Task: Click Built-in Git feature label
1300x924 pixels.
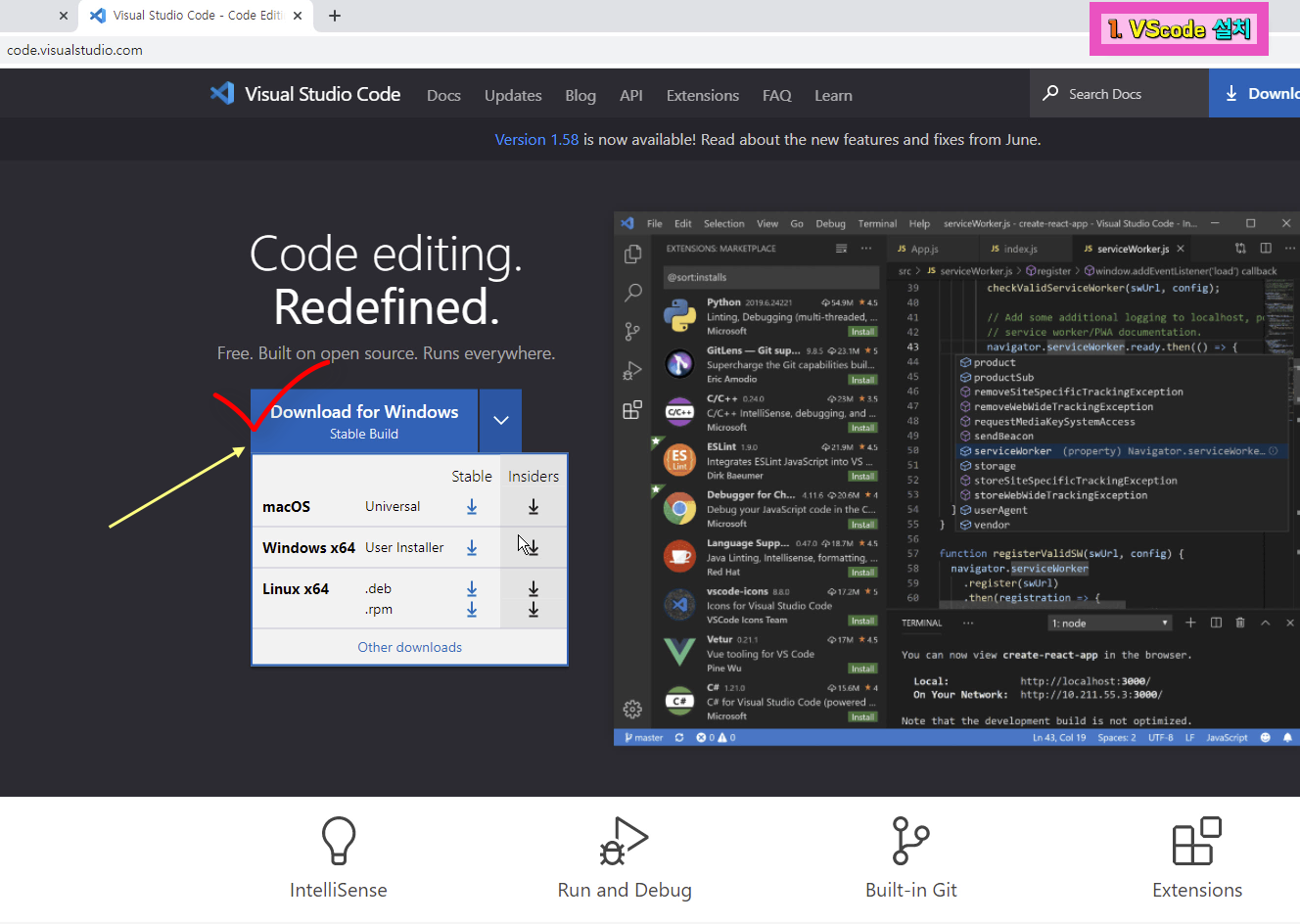Action: (x=911, y=890)
